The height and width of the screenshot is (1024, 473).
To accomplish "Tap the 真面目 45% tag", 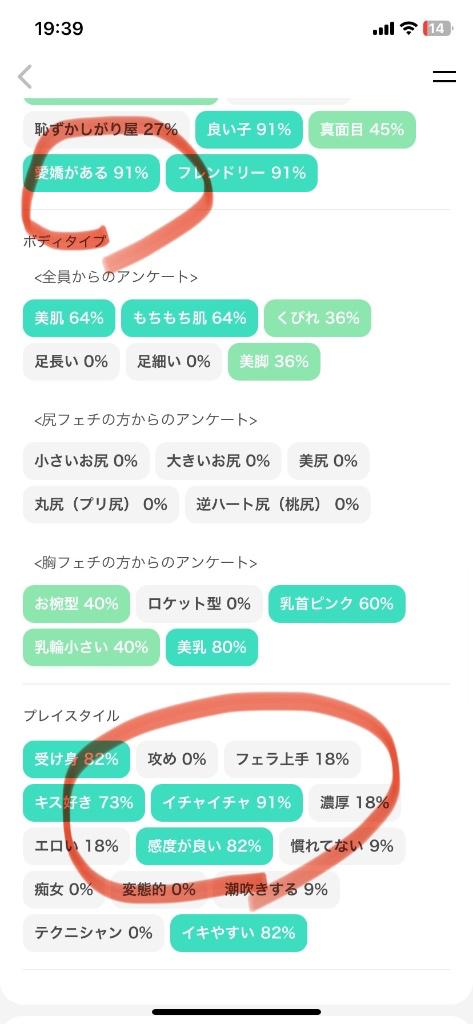I will [x=362, y=129].
